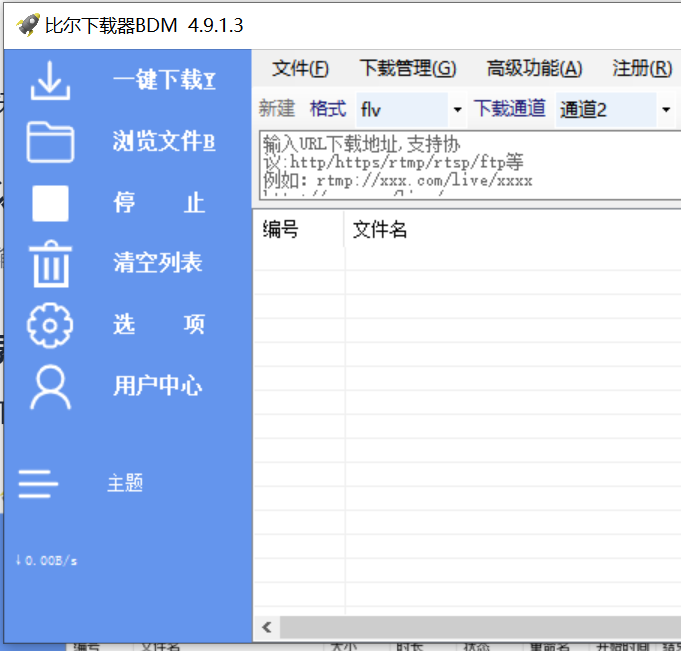Open the 高级功能(A) menu
Image resolution: width=681 pixels, height=651 pixels.
[534, 69]
